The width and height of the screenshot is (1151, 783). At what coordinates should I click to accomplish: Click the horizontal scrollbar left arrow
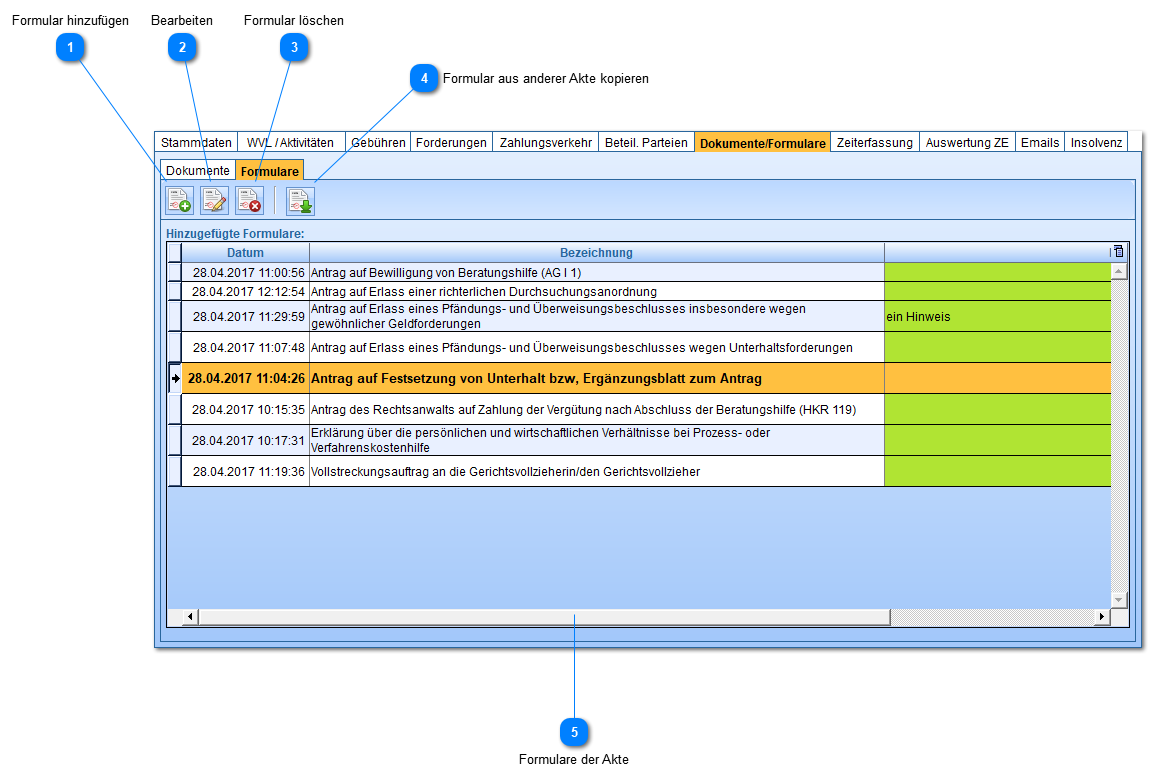(189, 617)
